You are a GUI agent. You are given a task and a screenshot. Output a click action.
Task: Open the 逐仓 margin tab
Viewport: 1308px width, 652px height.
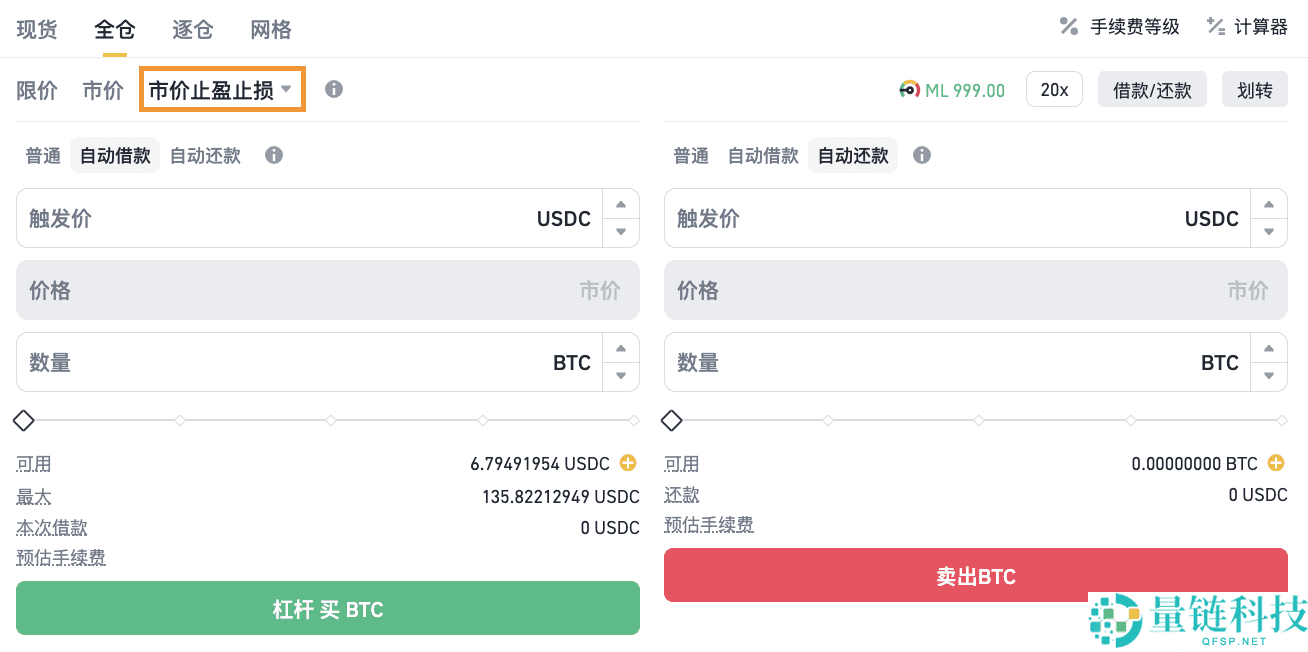191,29
